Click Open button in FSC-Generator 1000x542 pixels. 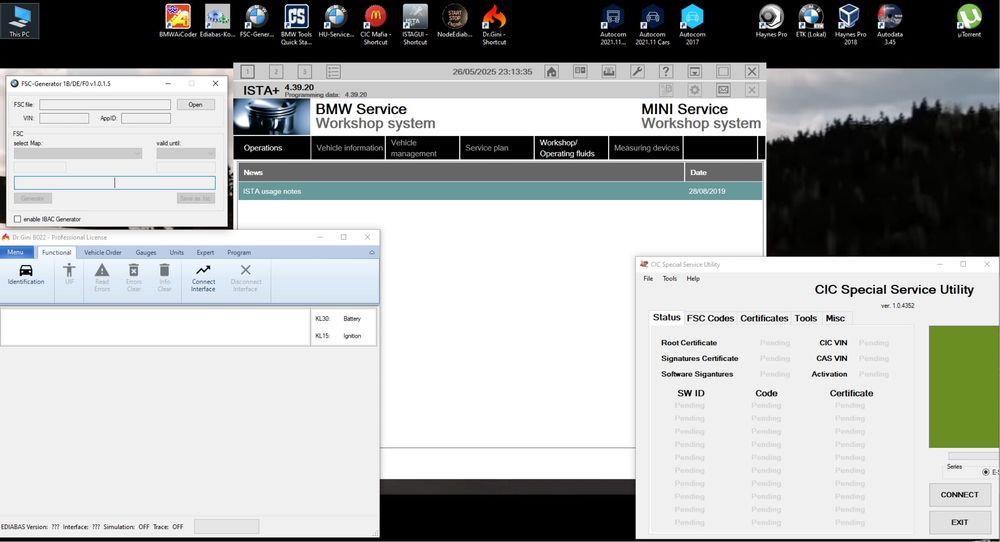point(196,105)
